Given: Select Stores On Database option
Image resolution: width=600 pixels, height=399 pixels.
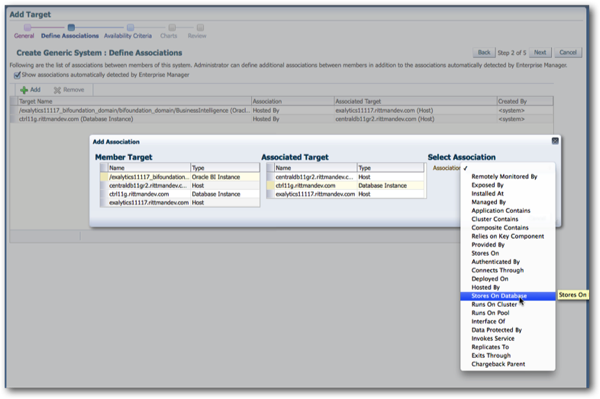Looking at the screenshot, I should [x=508, y=296].
